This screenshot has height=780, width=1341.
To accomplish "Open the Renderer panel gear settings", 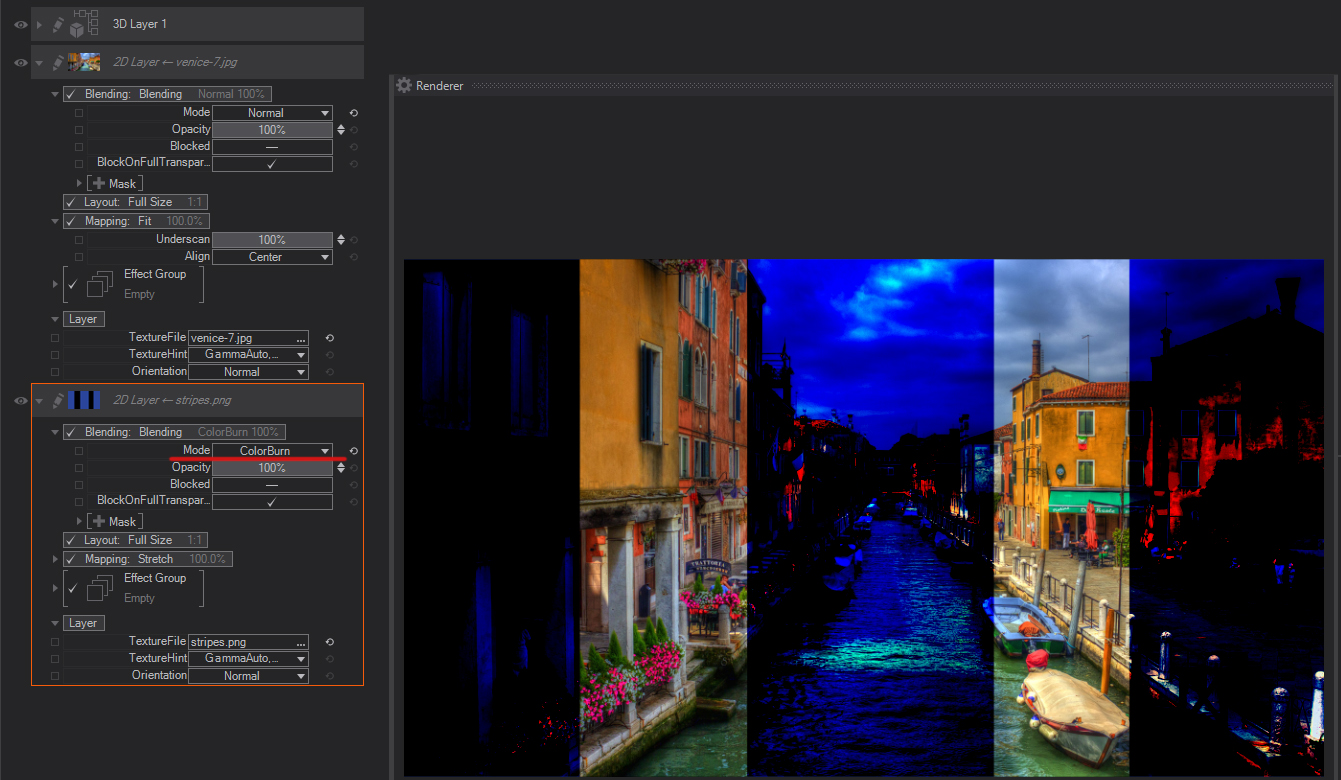I will pyautogui.click(x=404, y=86).
